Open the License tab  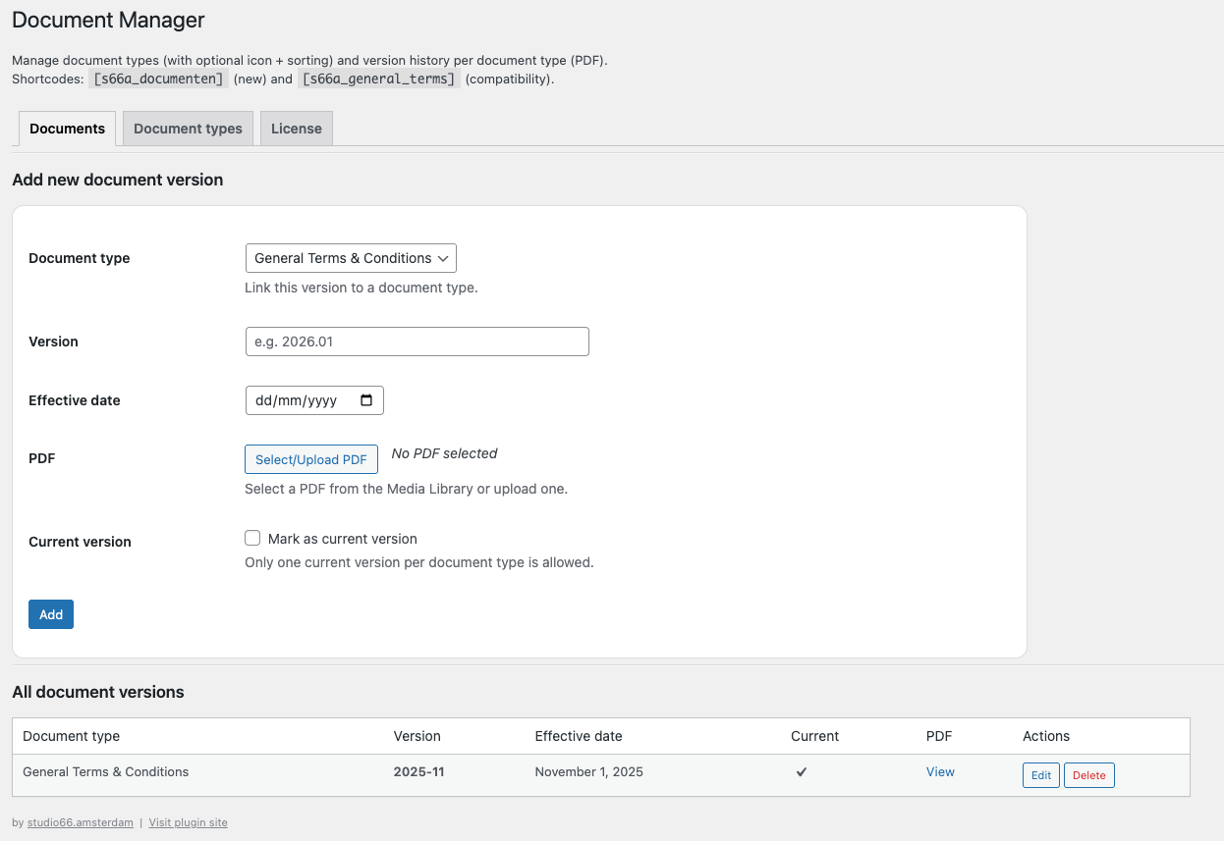coord(296,128)
